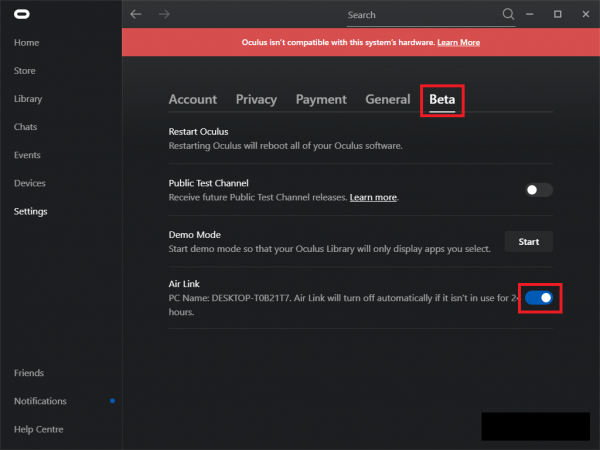Select the Payment settings tab
Viewport: 600px width, 450px height.
pos(321,99)
